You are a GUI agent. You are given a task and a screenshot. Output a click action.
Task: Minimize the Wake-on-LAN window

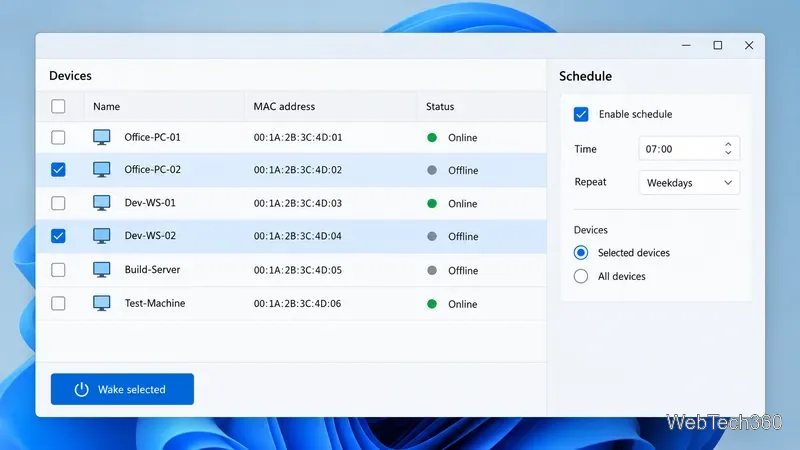[686, 45]
